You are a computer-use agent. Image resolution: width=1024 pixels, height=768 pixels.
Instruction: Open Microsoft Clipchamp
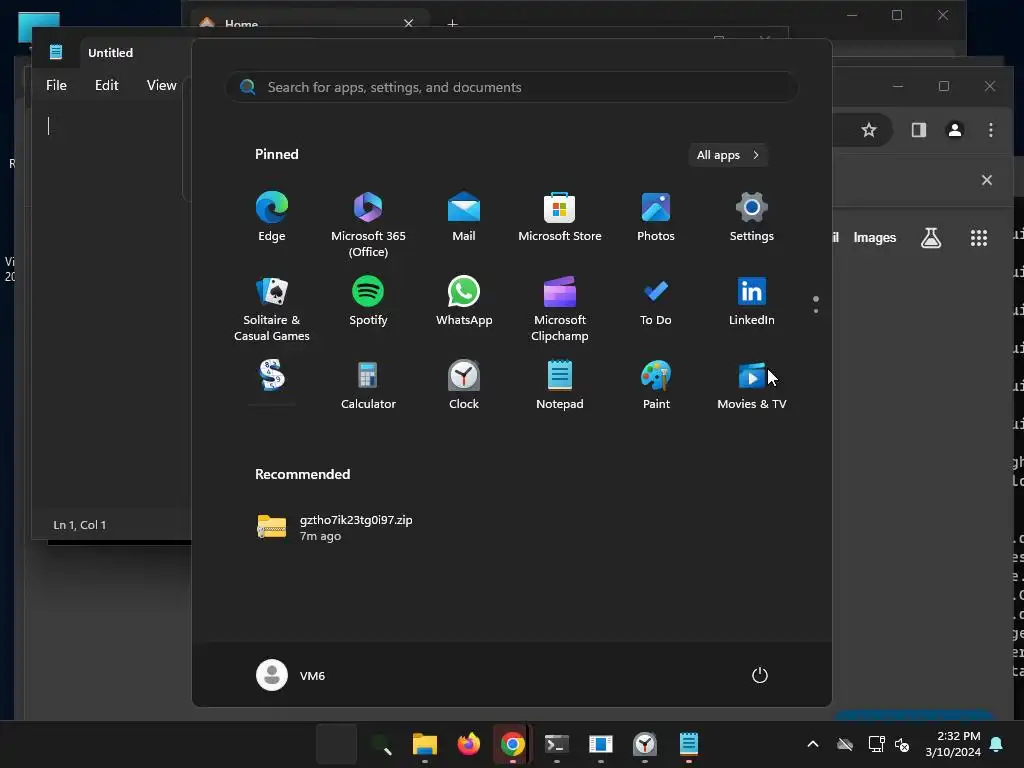click(560, 309)
